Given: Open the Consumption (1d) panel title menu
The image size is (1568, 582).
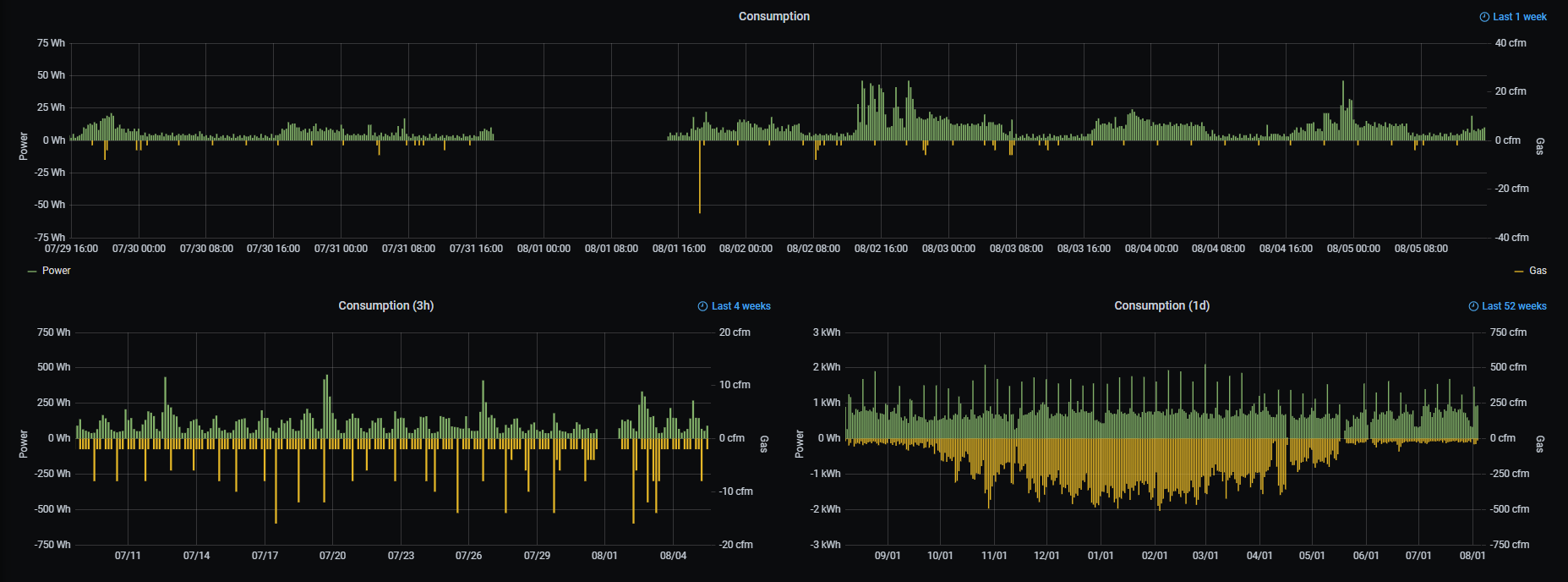Looking at the screenshot, I should [1162, 305].
